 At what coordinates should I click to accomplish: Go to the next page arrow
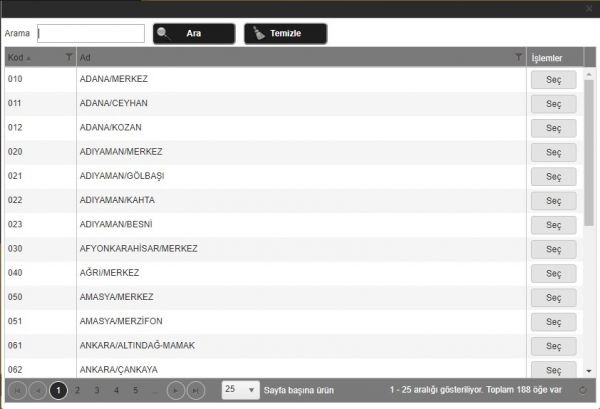tap(176, 390)
